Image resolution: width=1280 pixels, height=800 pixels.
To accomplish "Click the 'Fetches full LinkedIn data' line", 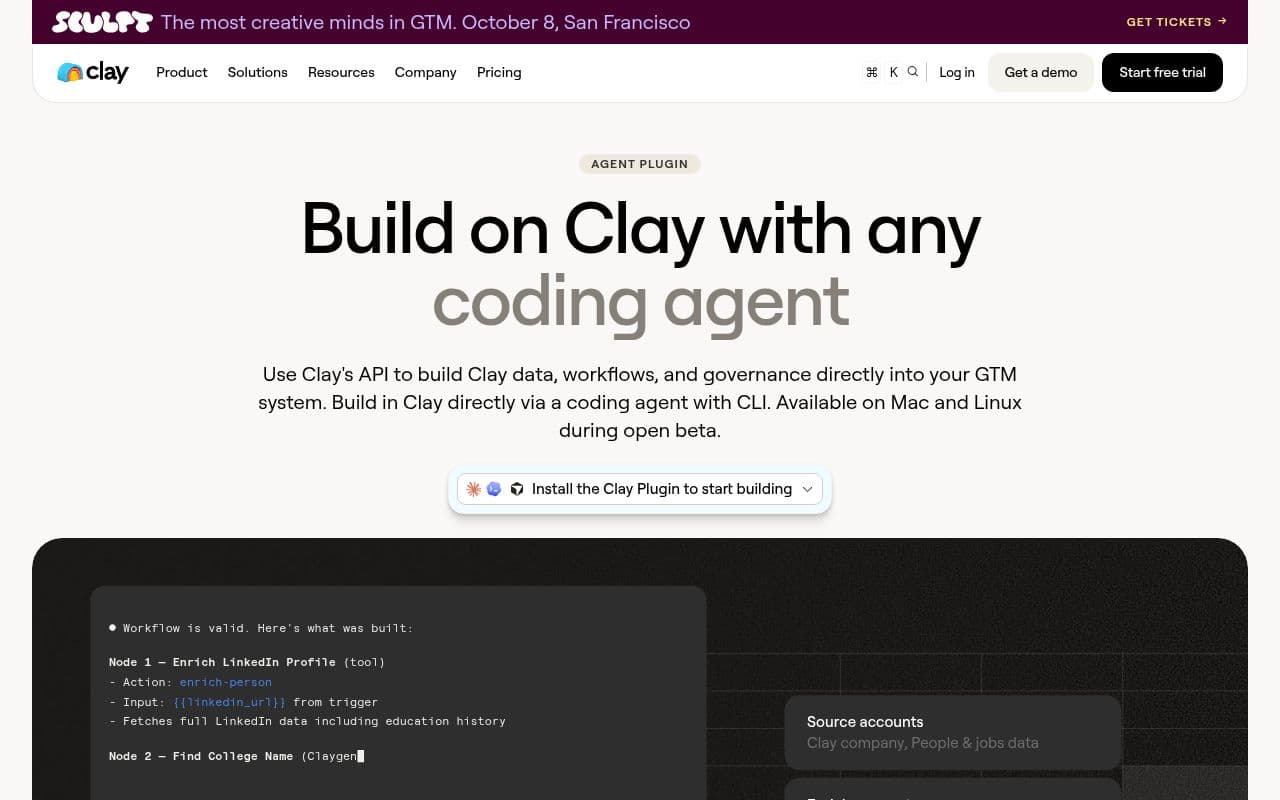I will click(307, 721).
